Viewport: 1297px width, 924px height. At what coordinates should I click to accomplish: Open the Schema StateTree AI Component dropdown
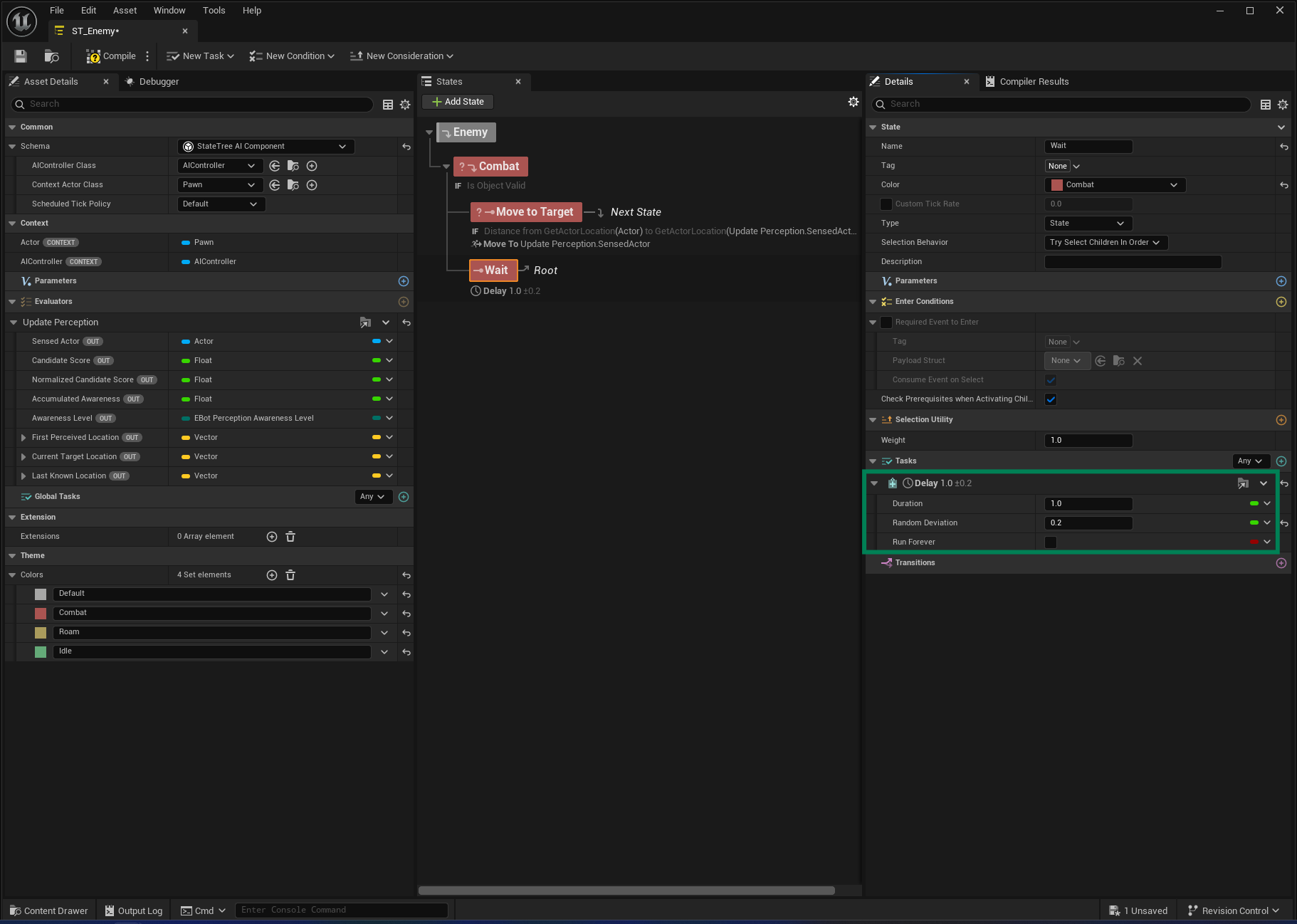265,147
